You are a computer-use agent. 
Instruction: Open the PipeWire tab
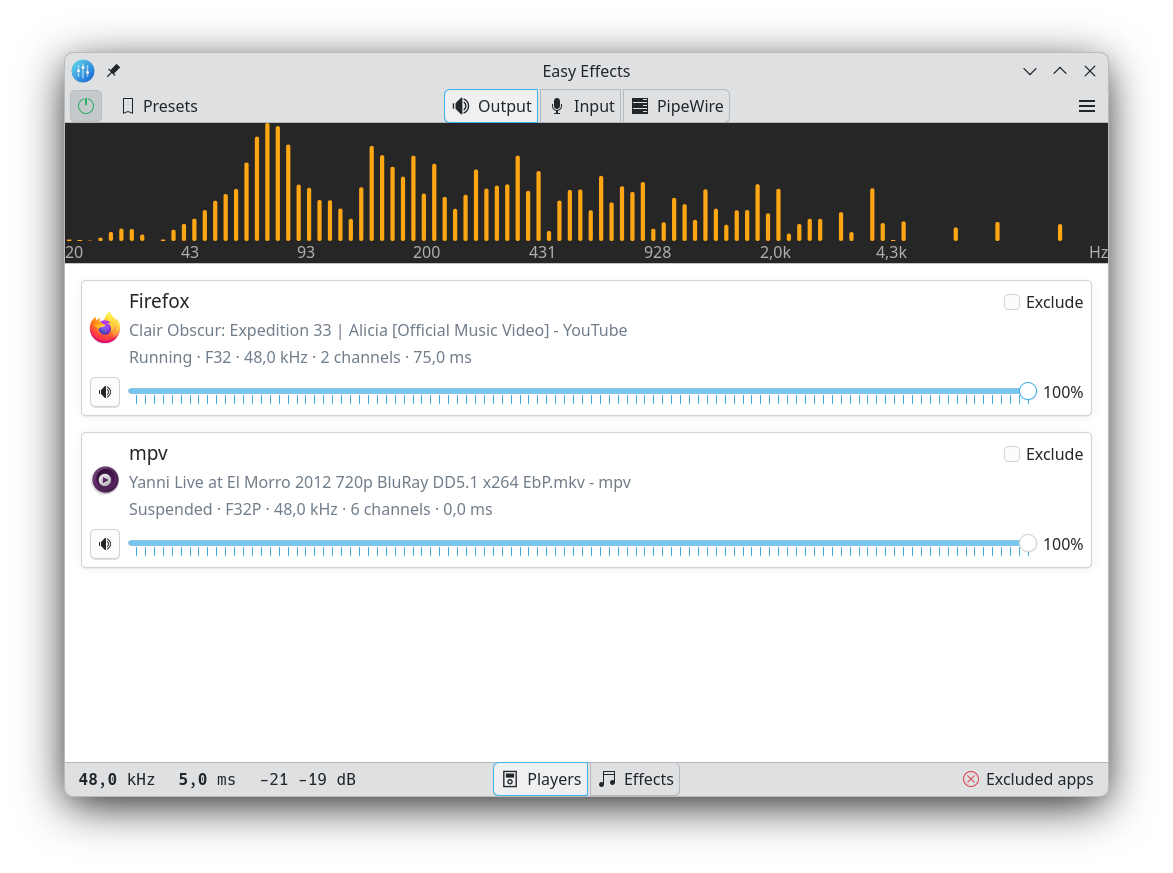[x=677, y=106]
